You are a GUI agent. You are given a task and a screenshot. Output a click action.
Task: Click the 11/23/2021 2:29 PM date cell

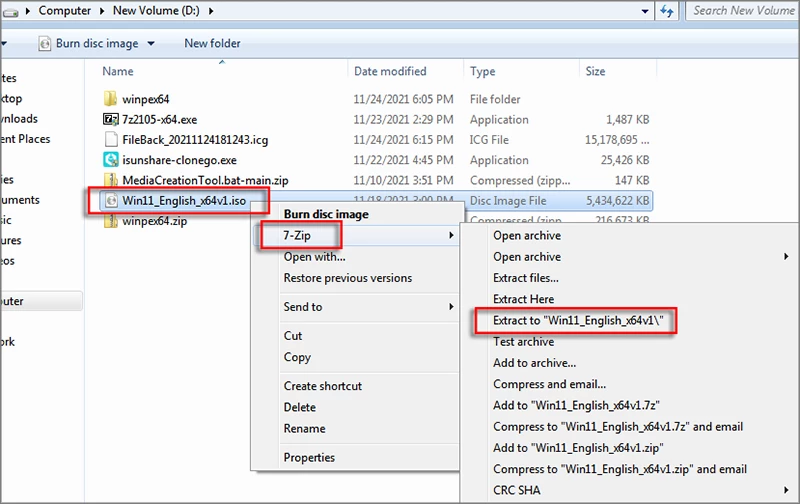(x=403, y=119)
